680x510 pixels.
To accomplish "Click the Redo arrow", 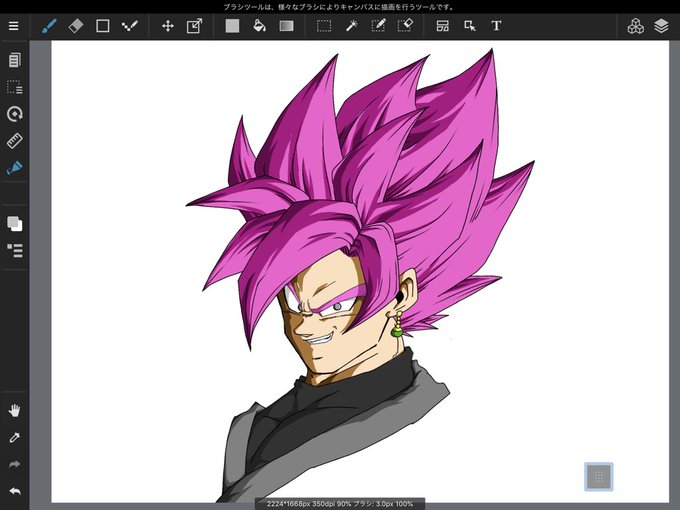I will 14,464.
